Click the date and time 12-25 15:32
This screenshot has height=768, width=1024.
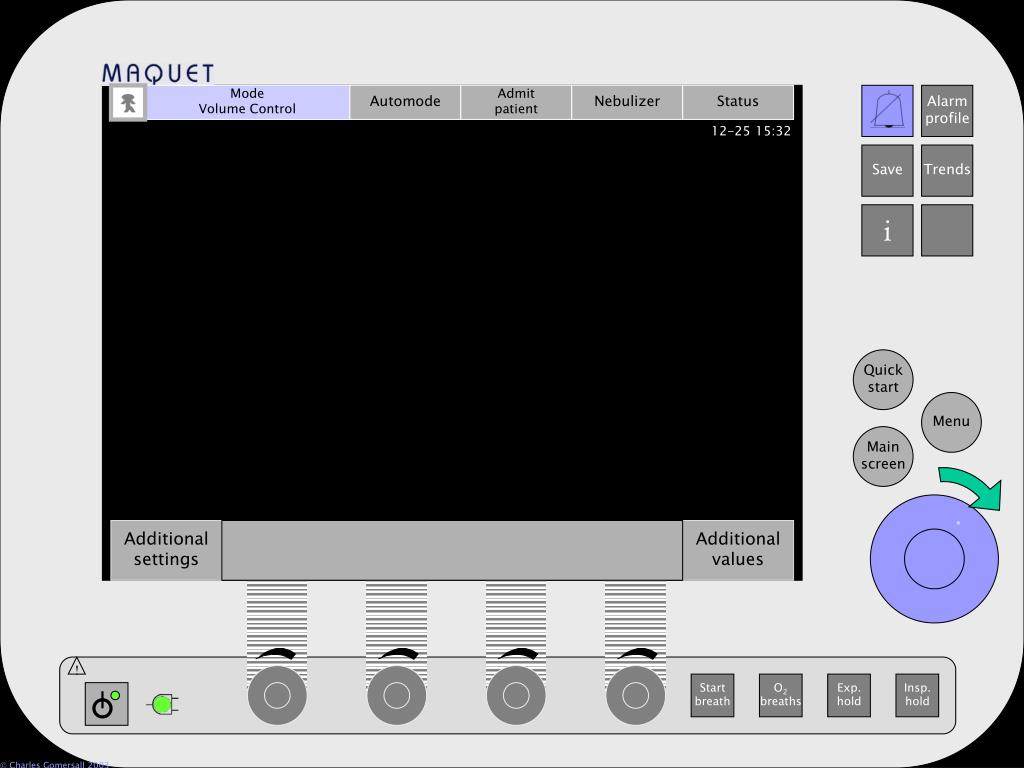(x=751, y=131)
